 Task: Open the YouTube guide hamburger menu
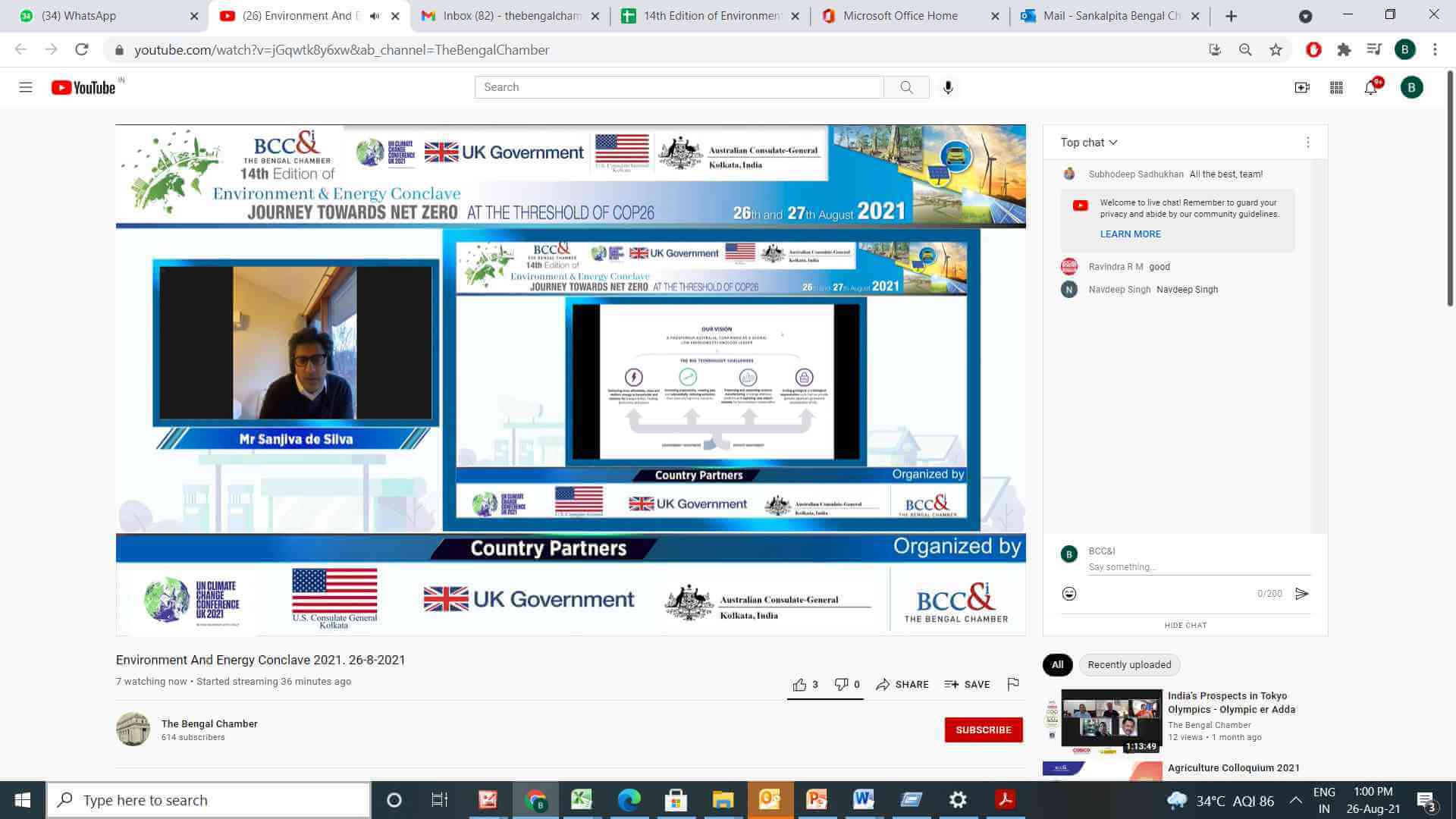[x=26, y=87]
